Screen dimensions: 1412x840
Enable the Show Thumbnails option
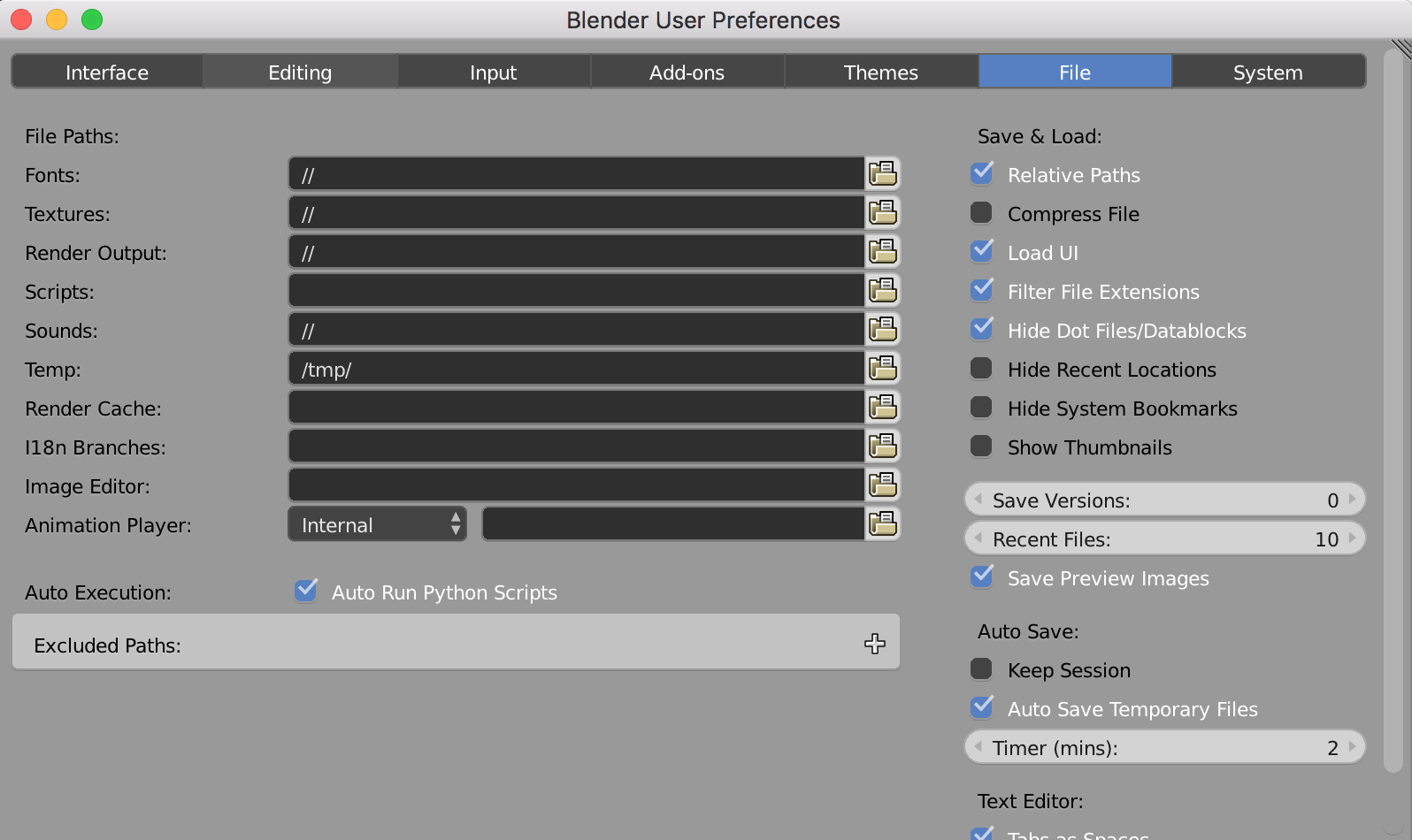click(x=981, y=447)
